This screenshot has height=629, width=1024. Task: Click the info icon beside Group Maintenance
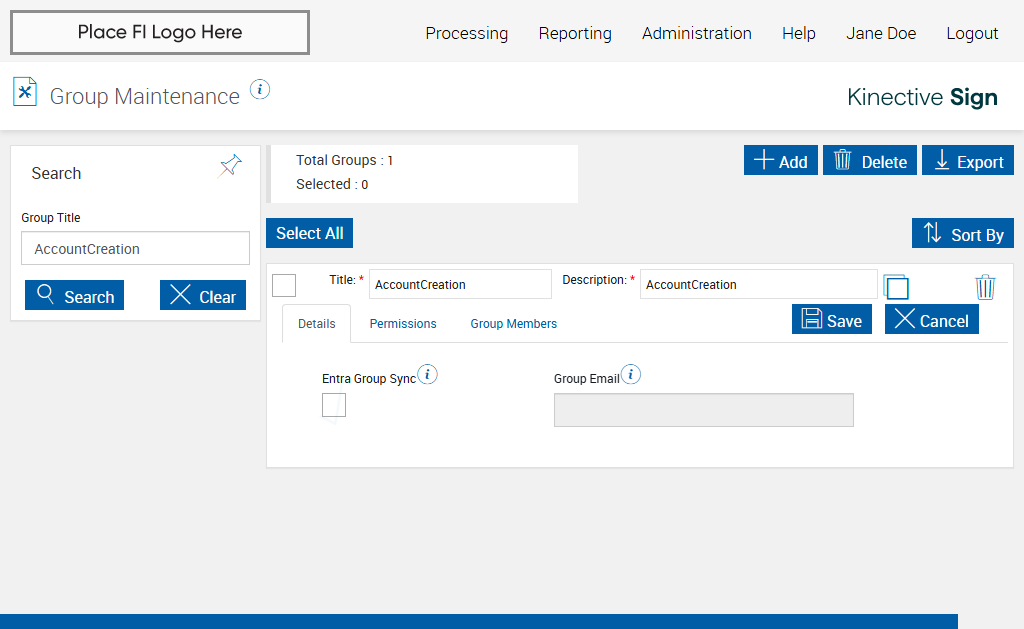click(x=260, y=89)
